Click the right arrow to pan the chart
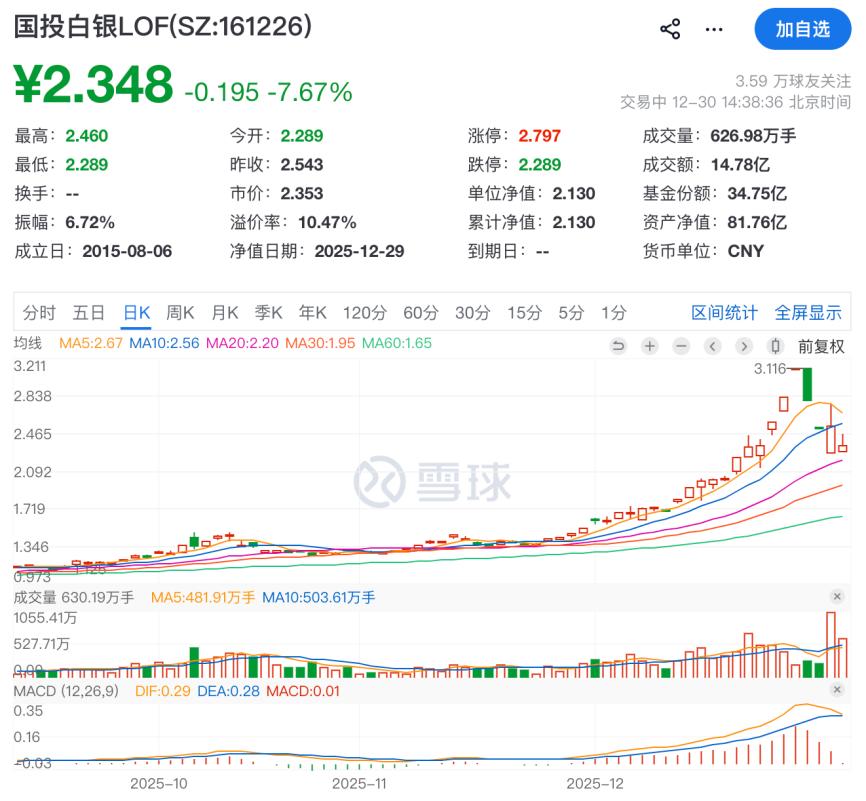The height and width of the screenshot is (801, 866). [x=746, y=347]
